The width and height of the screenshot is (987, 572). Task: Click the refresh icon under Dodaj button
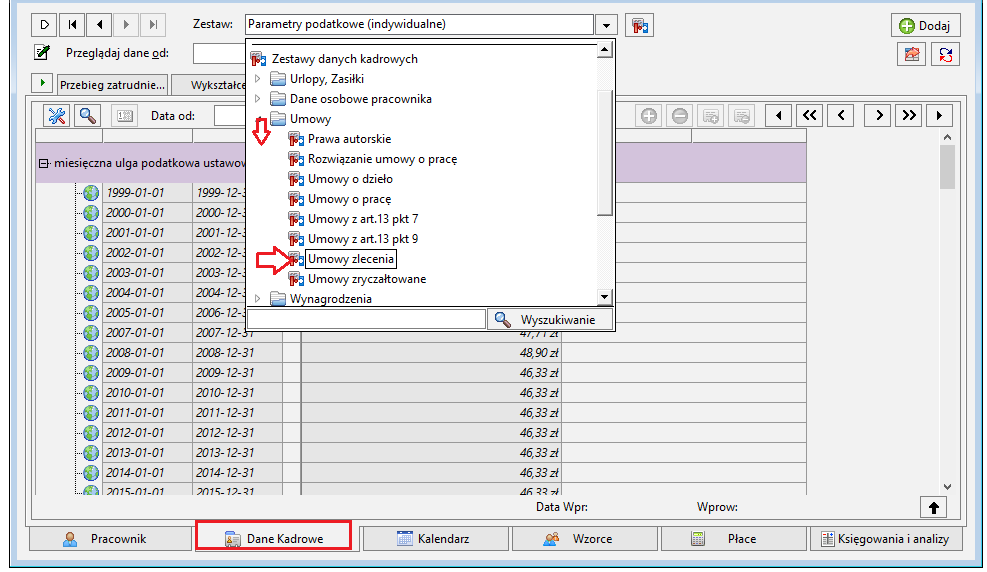click(945, 55)
